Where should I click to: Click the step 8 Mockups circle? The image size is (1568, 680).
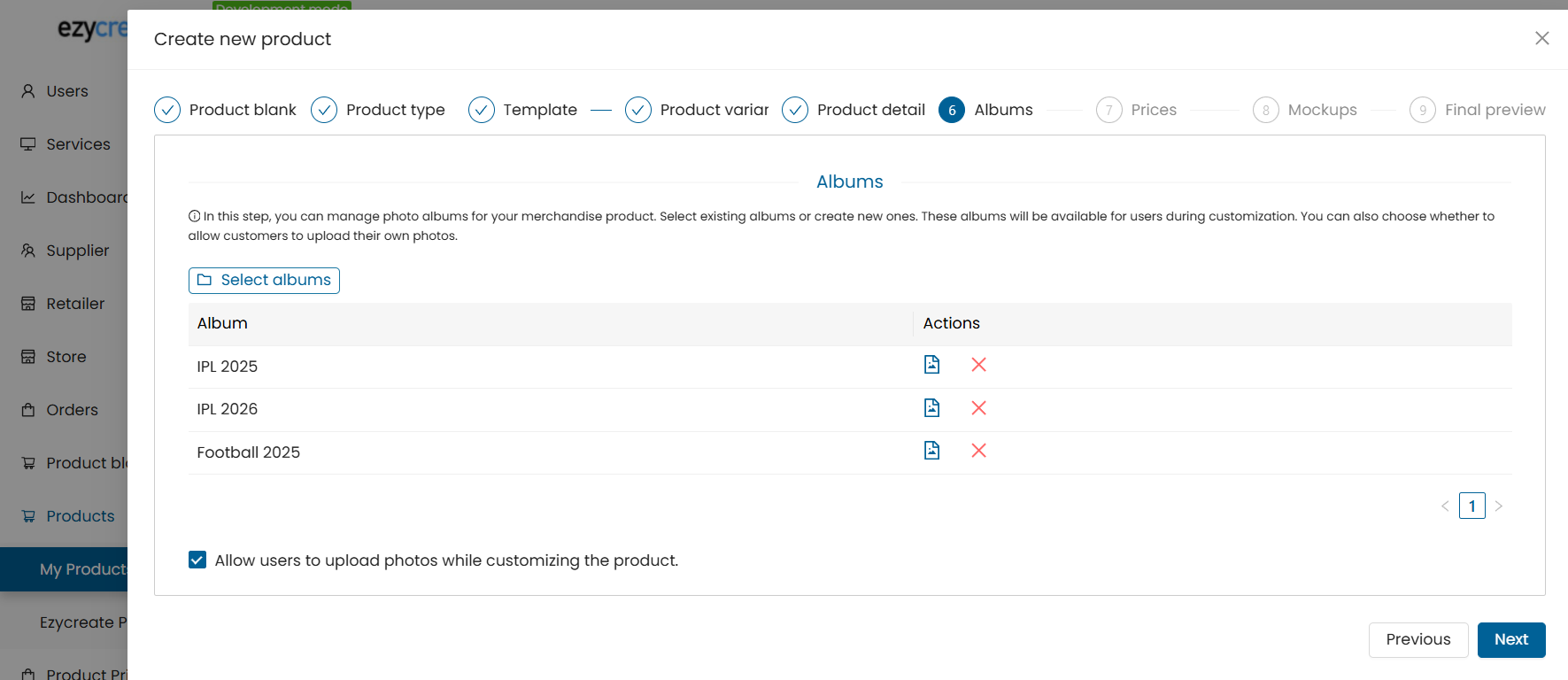point(1266,110)
